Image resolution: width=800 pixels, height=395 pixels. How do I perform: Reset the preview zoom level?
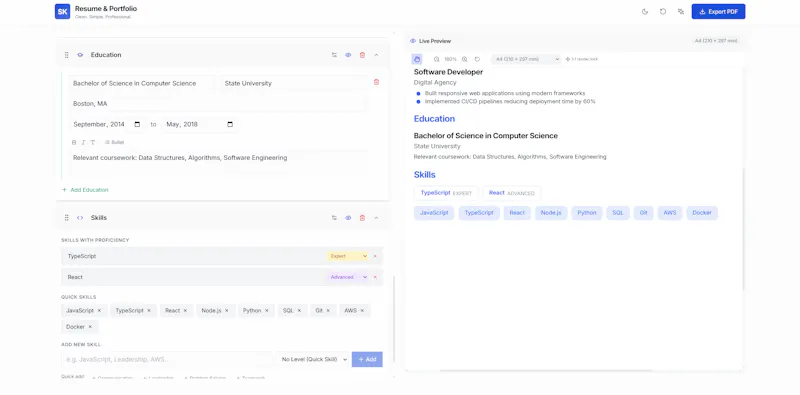tap(477, 59)
